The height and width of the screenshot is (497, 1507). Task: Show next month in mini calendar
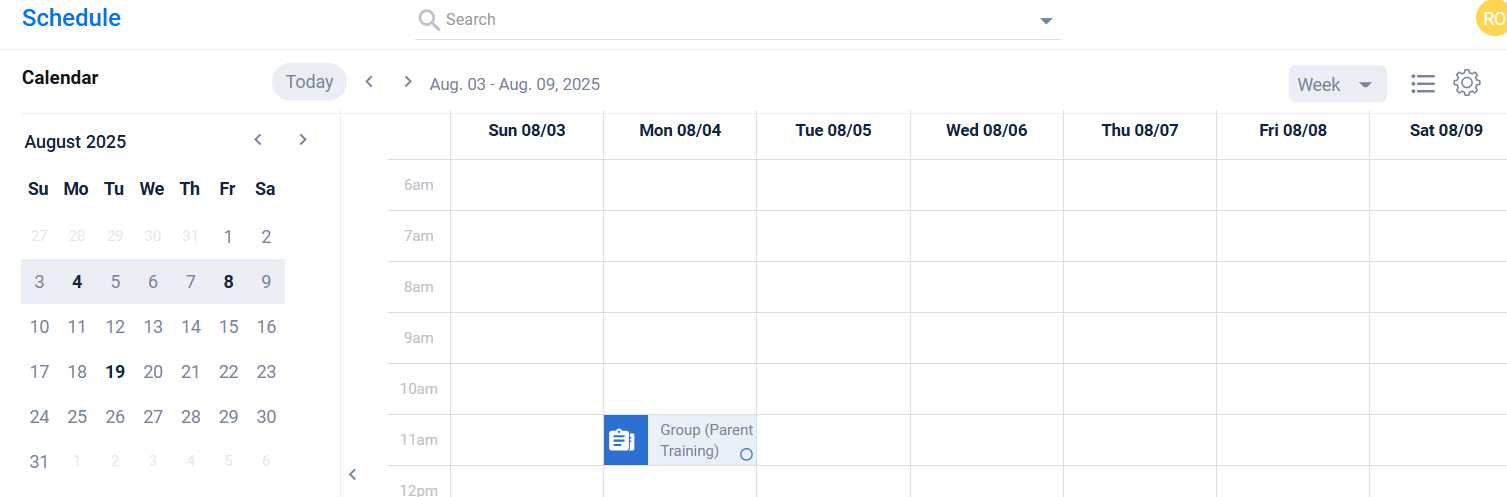pyautogui.click(x=303, y=140)
